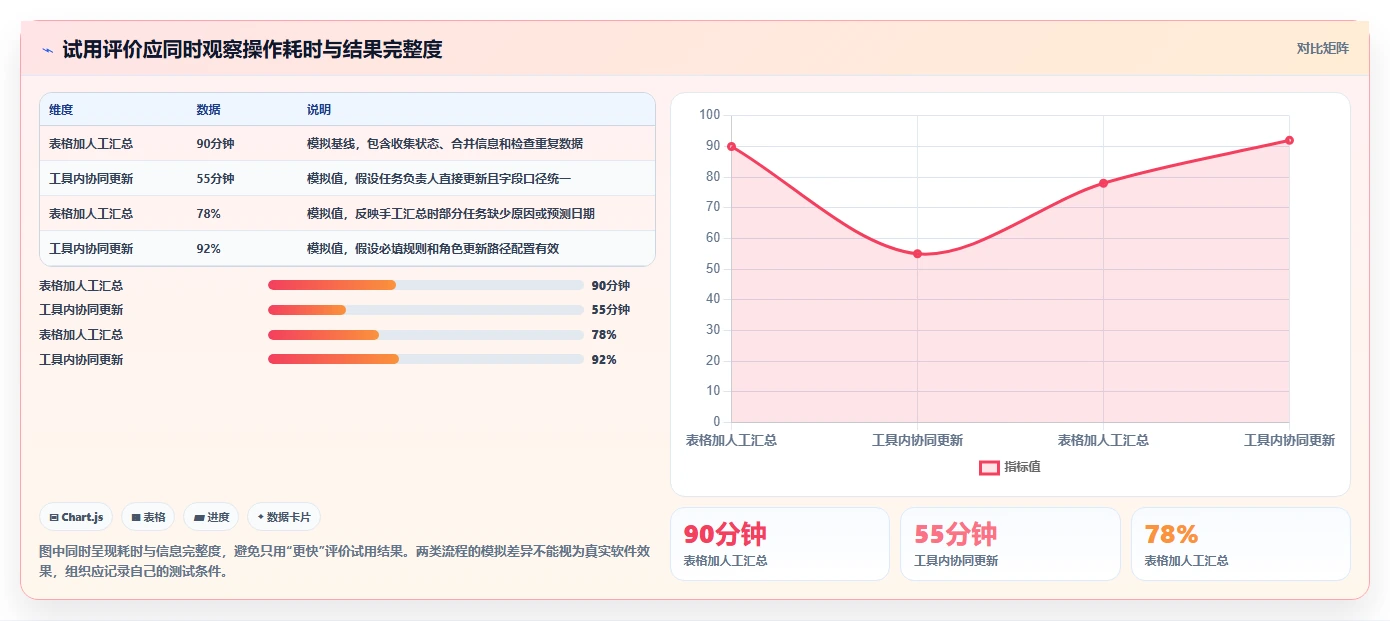The width and height of the screenshot is (1390, 621).
Task: Click the pink 指标值 legend swatch
Action: pos(989,467)
